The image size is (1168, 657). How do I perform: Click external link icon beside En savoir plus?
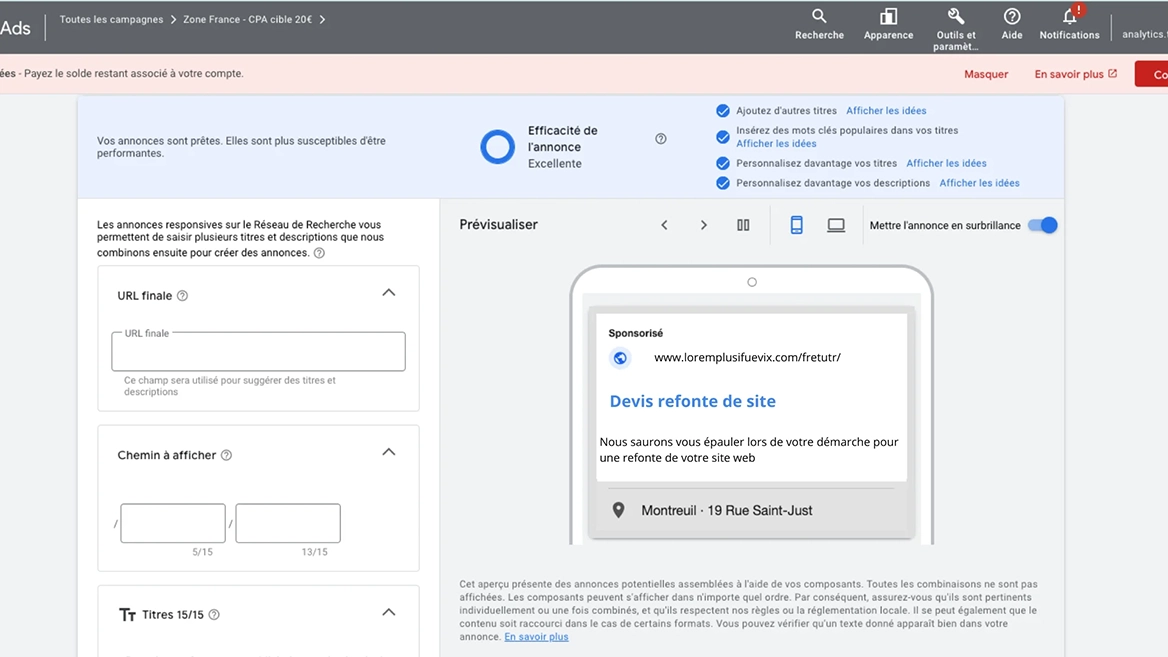pos(1113,74)
